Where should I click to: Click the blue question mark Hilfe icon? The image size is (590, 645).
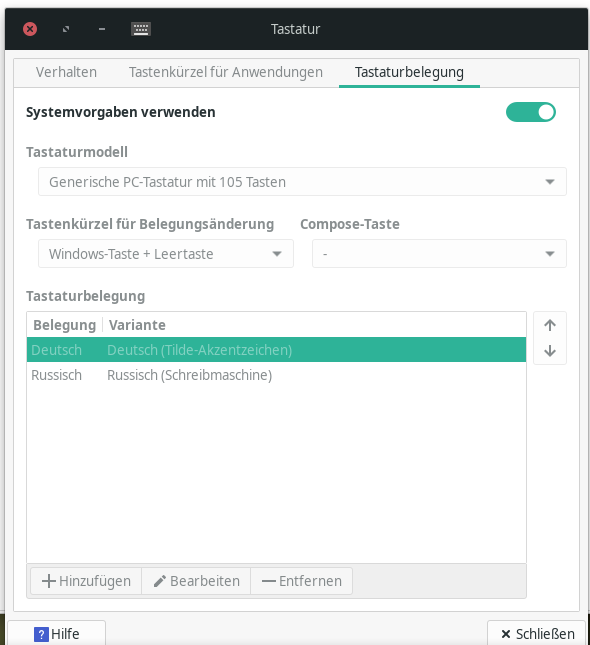(x=41, y=634)
